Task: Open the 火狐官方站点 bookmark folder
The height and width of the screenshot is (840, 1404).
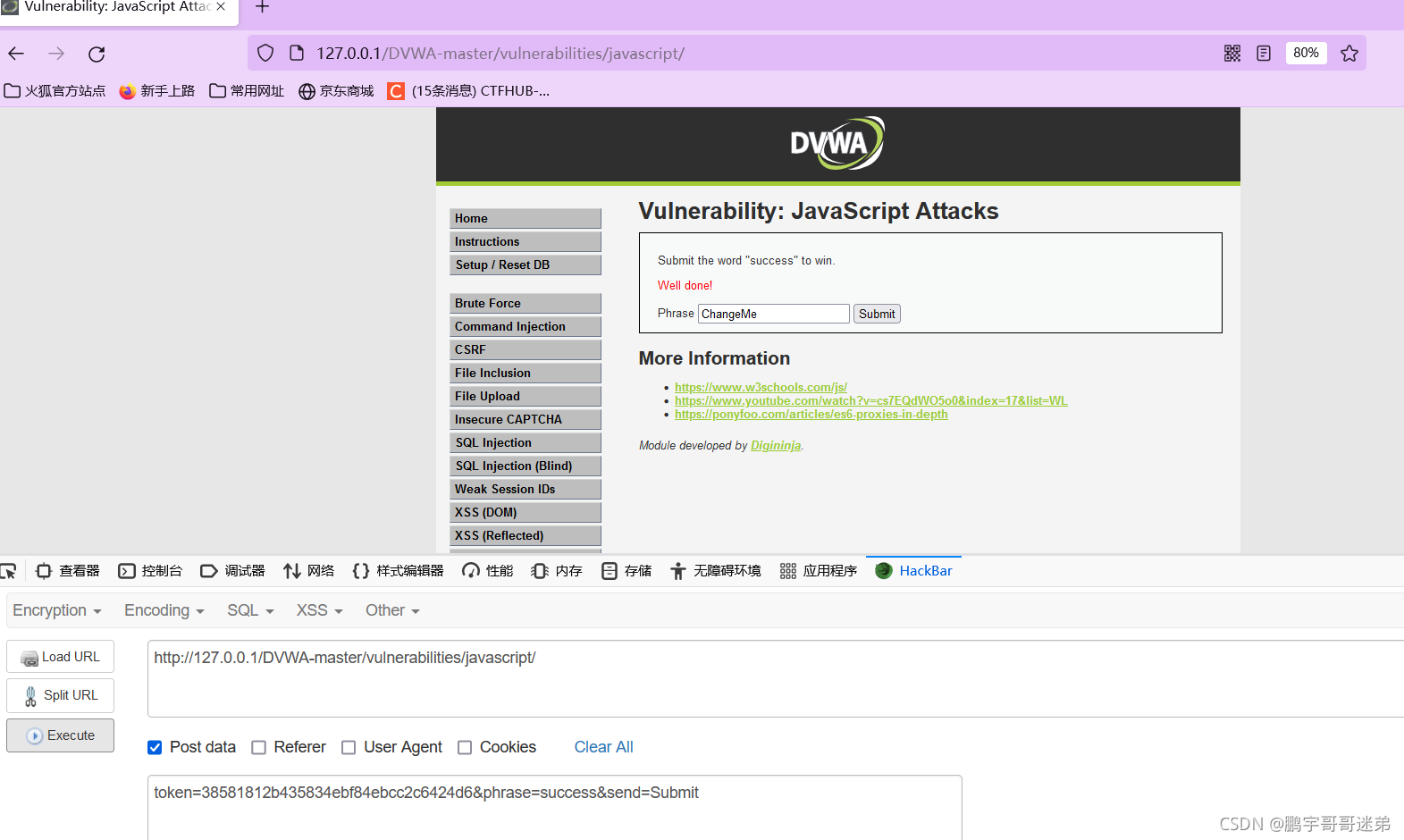Action: tap(55, 91)
